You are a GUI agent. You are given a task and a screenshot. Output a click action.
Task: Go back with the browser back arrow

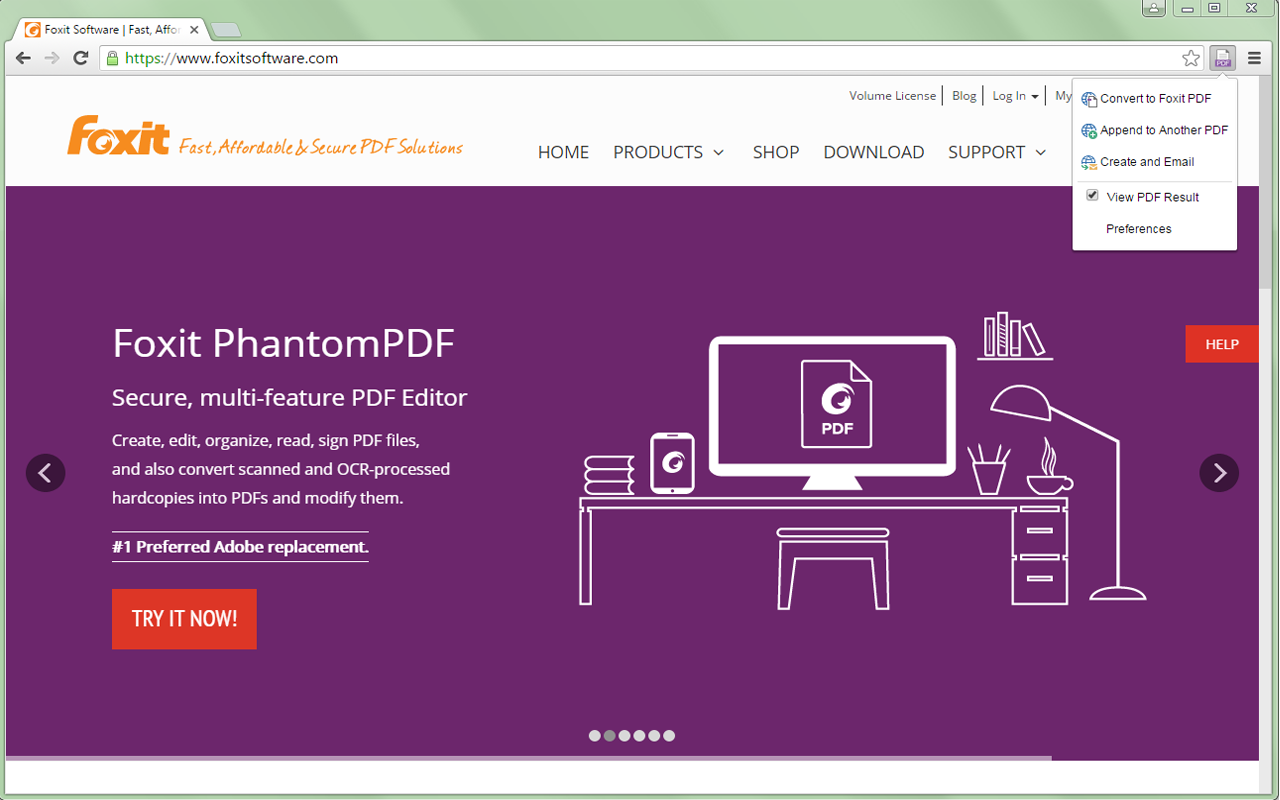(x=23, y=58)
